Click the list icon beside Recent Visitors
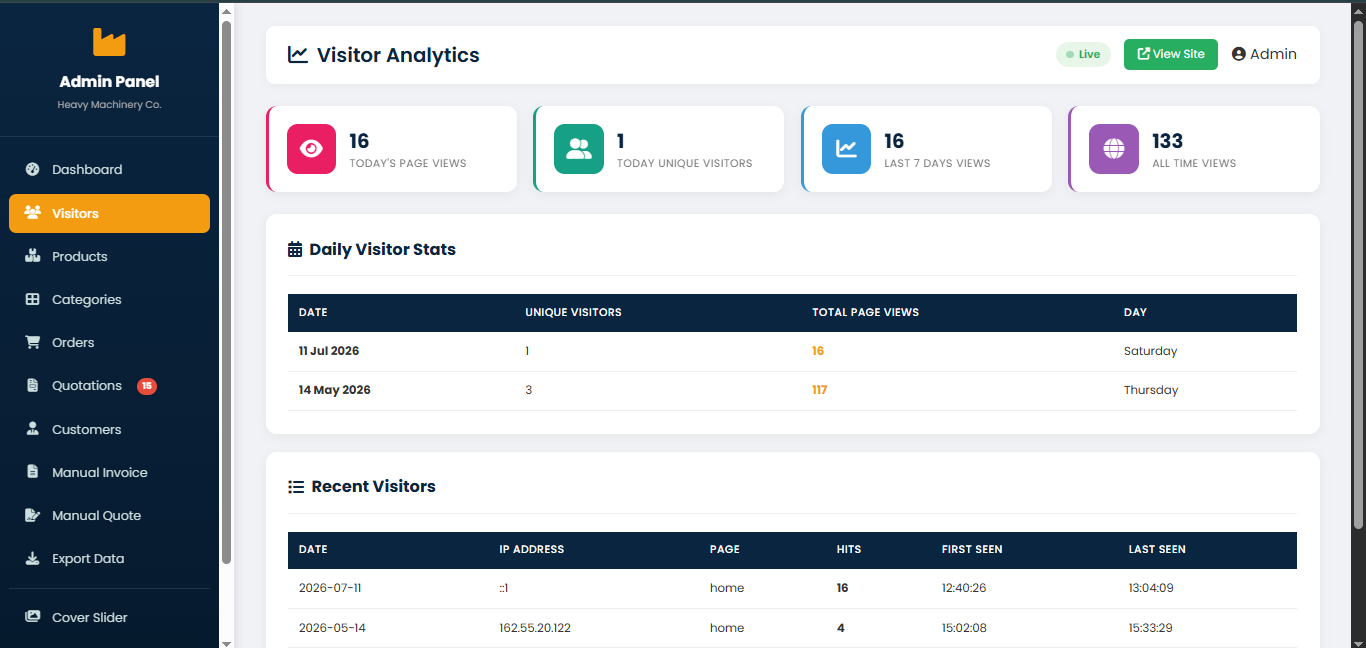Viewport: 1366px width, 648px height. coord(296,487)
